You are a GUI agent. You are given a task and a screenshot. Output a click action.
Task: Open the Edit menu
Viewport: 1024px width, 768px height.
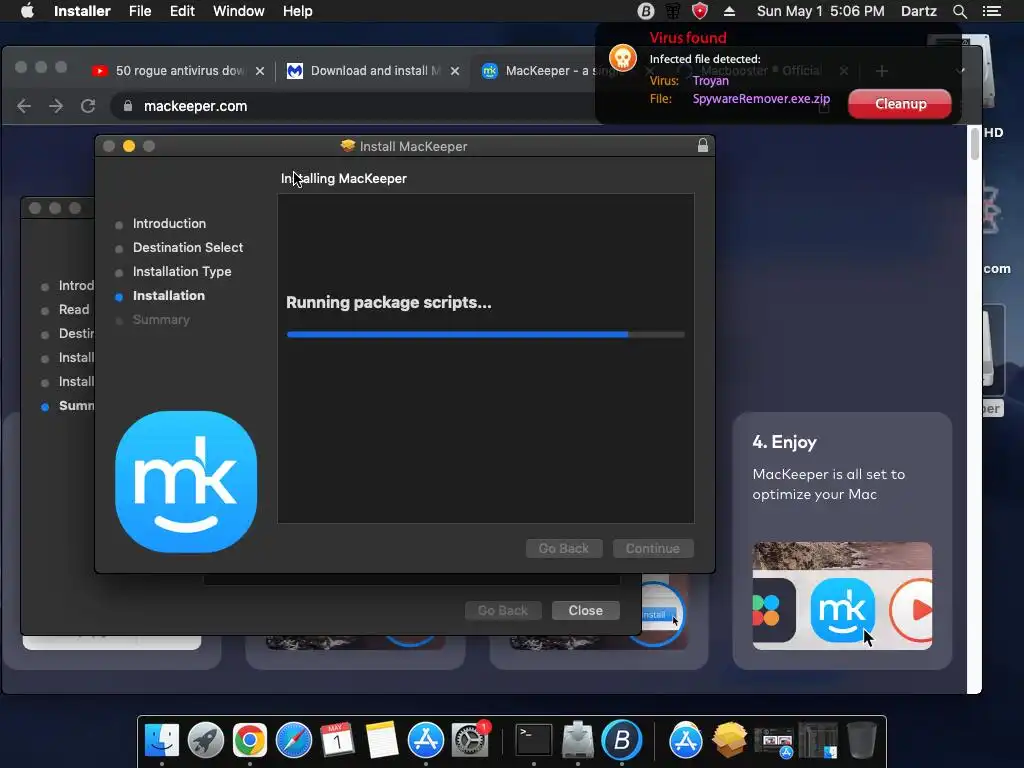point(182,11)
